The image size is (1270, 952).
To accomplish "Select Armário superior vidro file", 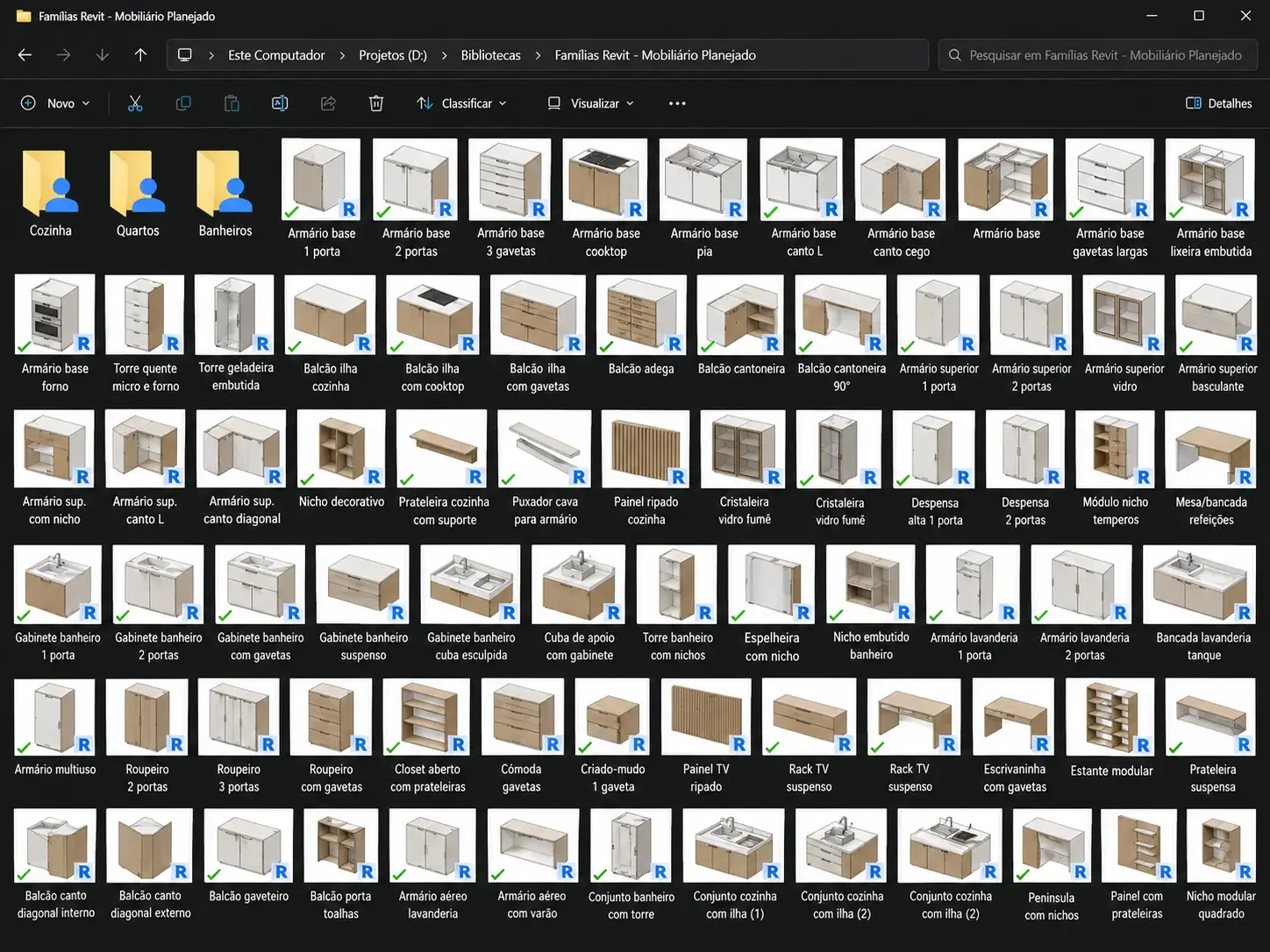I will click(1124, 334).
